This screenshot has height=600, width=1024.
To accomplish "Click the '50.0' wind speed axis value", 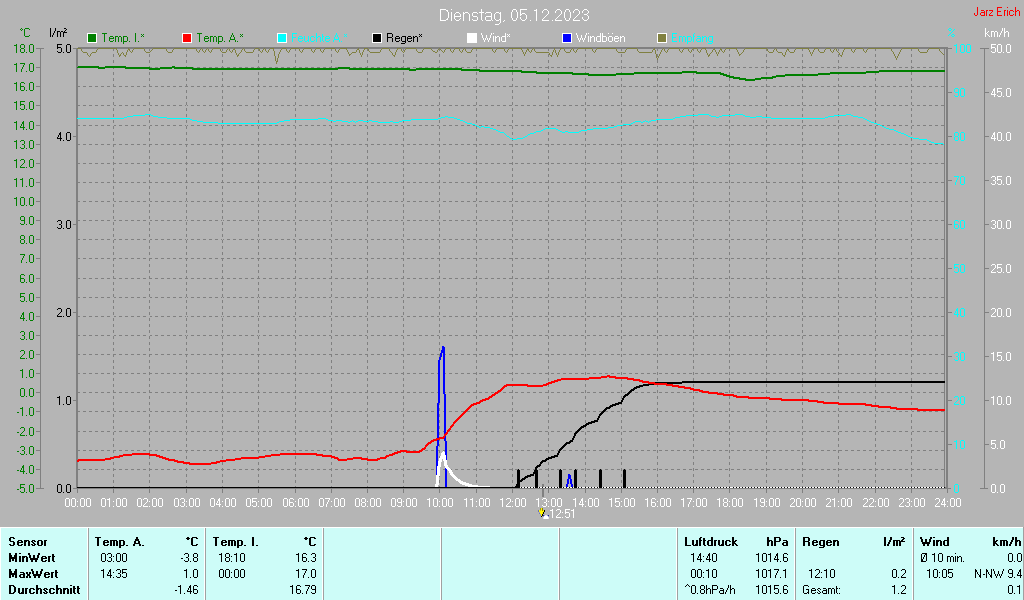I will click(1001, 48).
